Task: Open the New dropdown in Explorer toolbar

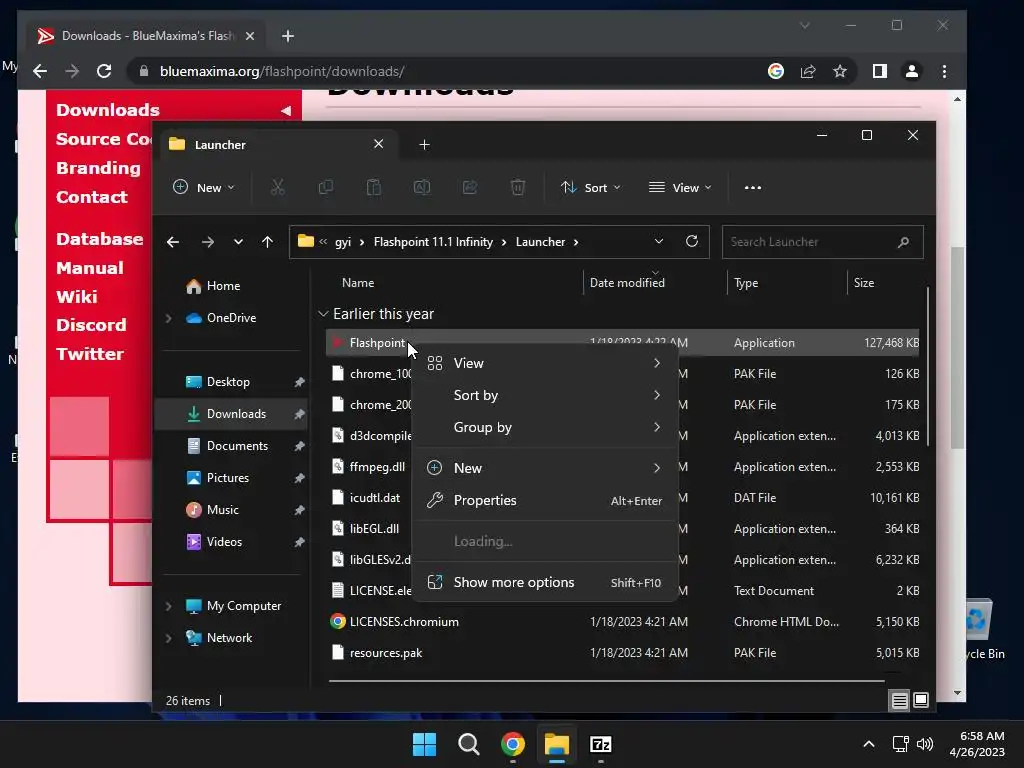Action: [203, 187]
